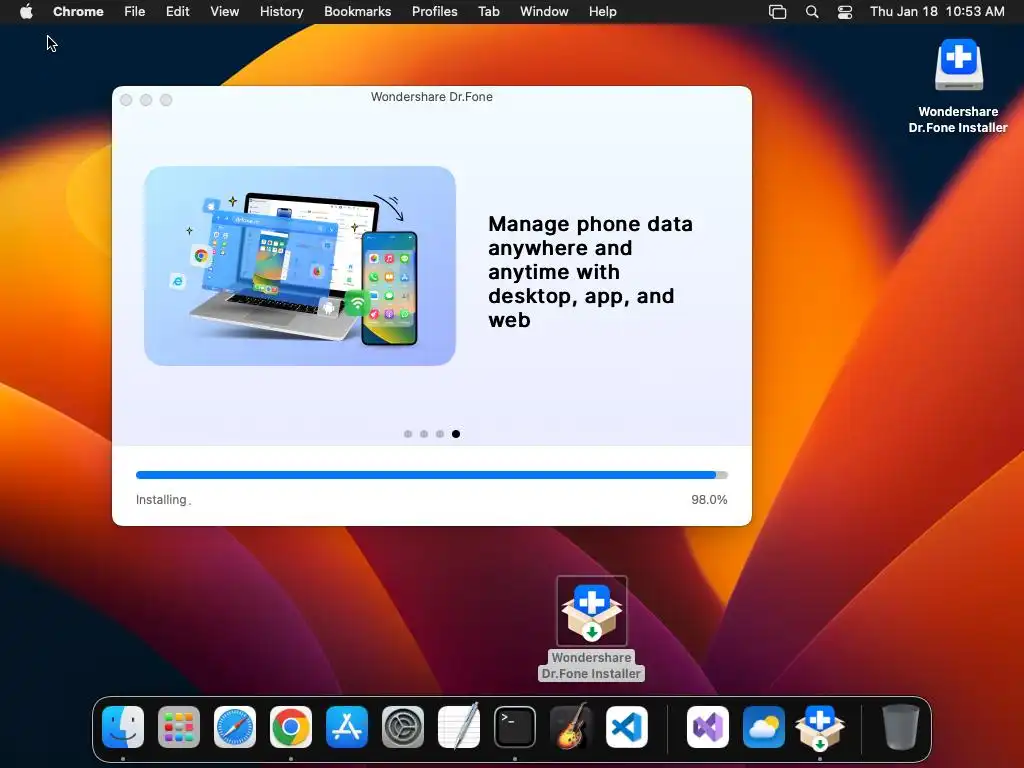
Task: Launch Terminal from the dock
Action: pos(515,727)
